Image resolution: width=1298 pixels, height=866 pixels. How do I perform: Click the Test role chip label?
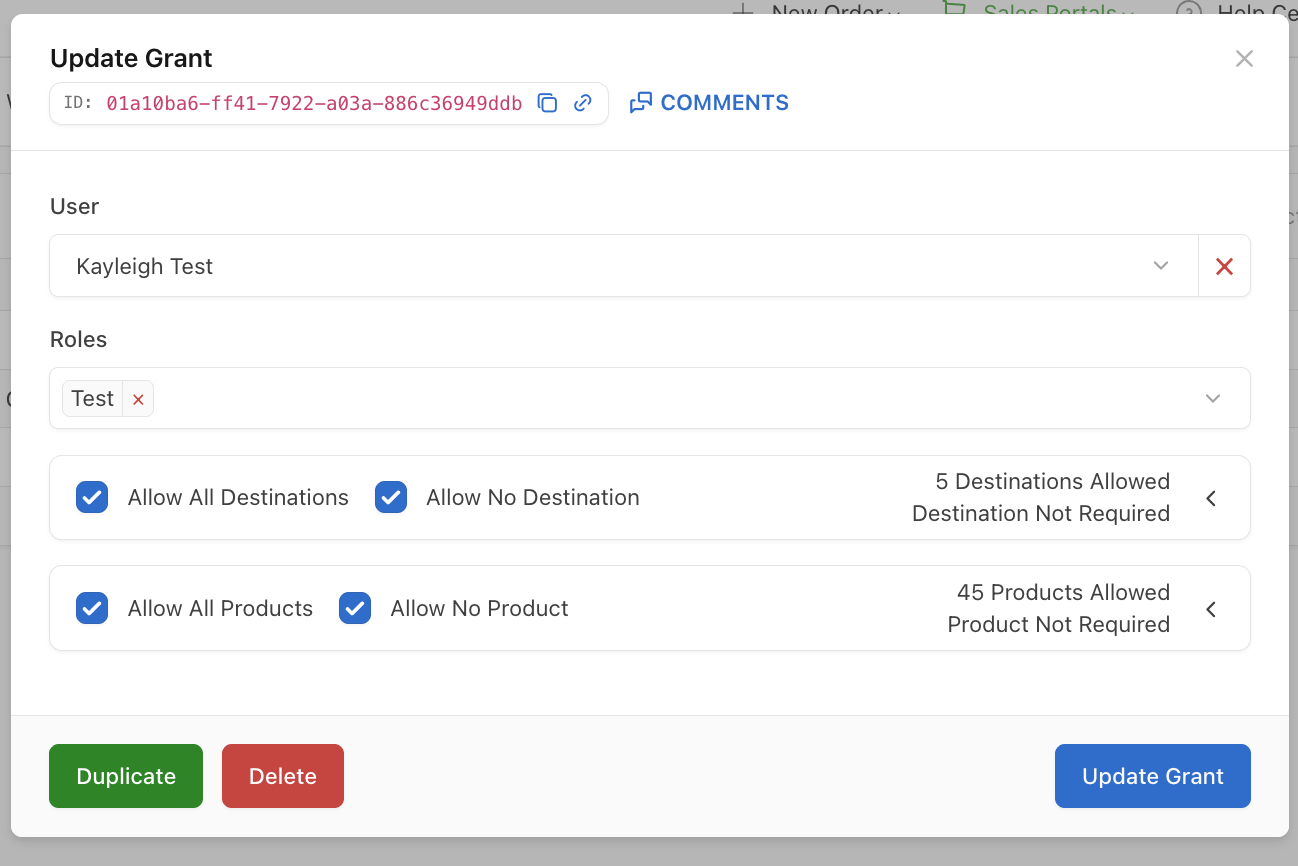93,399
